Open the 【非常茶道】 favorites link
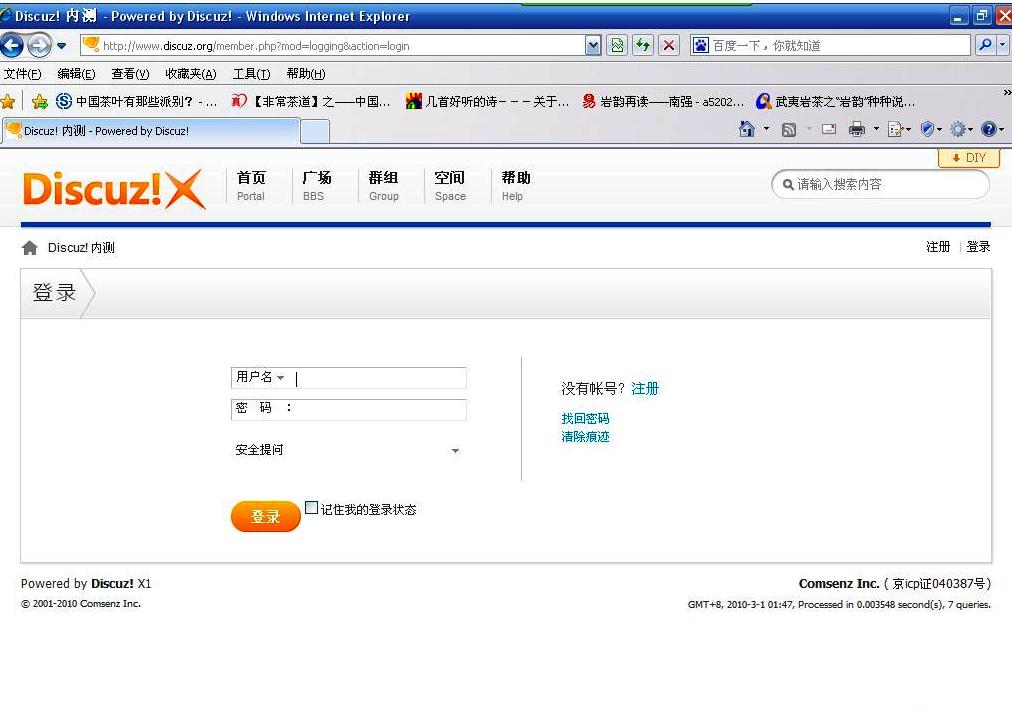The height and width of the screenshot is (710, 1012). pyautogui.click(x=311, y=101)
